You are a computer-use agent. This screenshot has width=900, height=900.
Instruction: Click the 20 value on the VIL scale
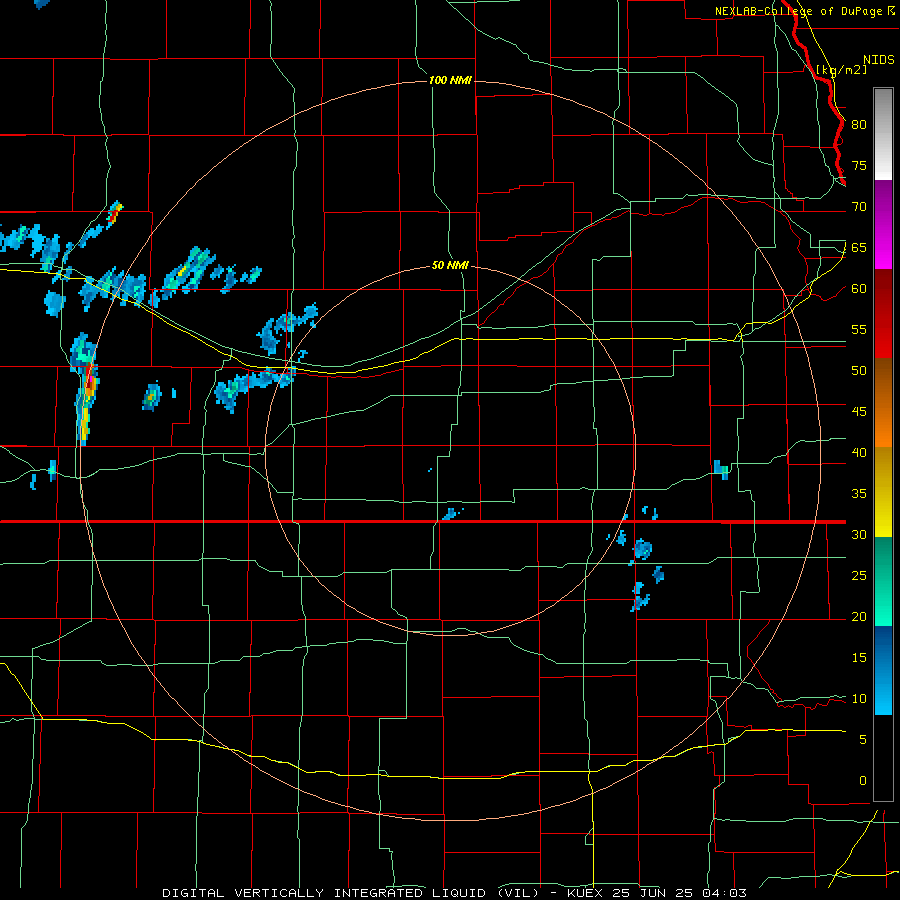[x=859, y=616]
